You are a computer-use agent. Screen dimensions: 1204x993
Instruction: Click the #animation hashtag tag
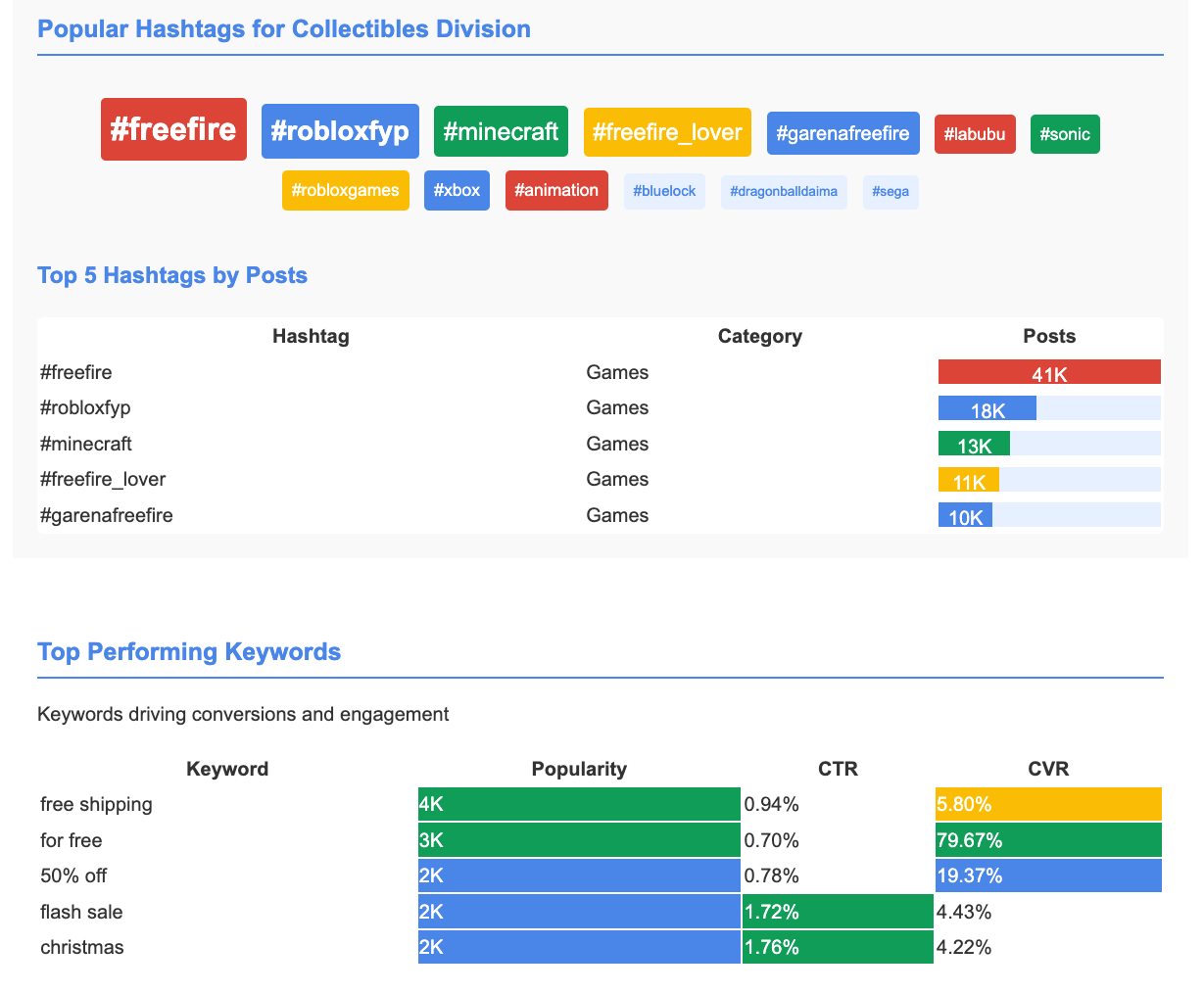click(556, 190)
